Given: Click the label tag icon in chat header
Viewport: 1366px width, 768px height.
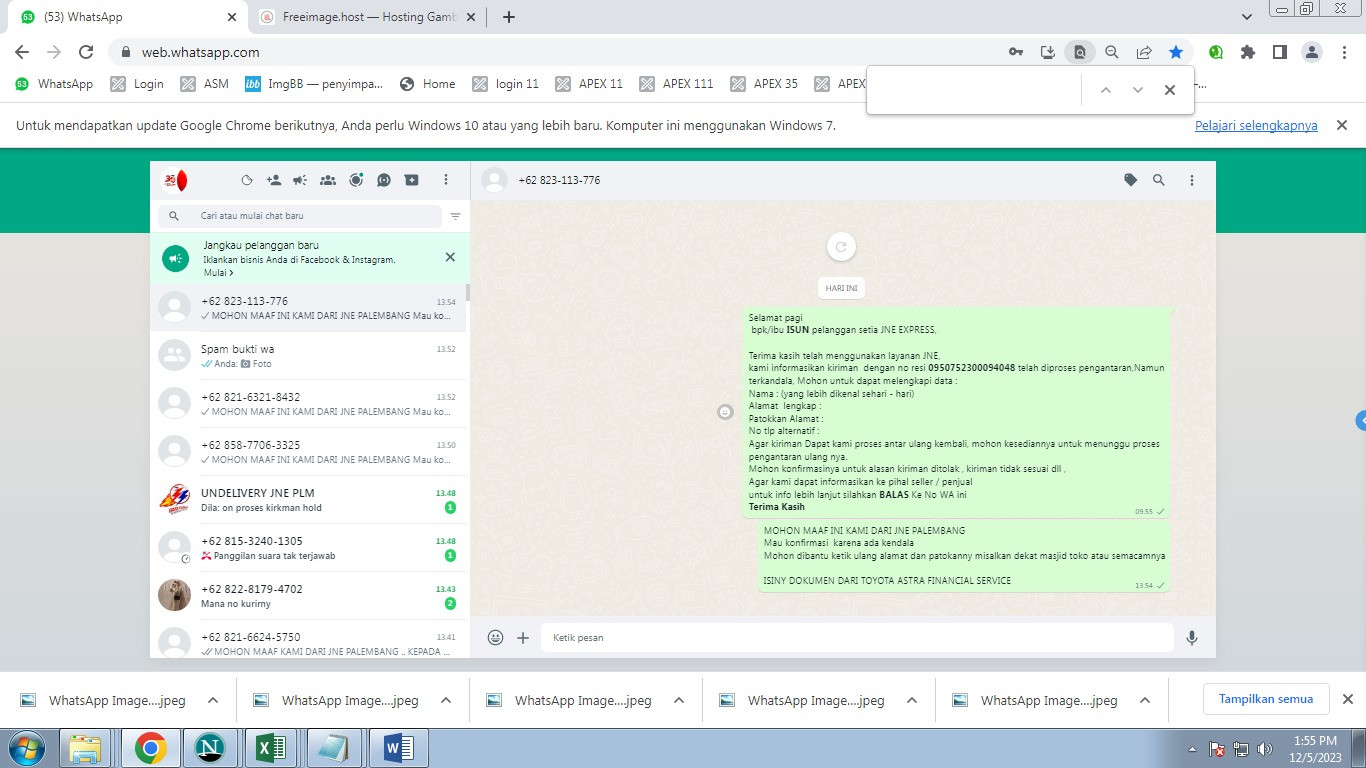Looking at the screenshot, I should point(1131,180).
